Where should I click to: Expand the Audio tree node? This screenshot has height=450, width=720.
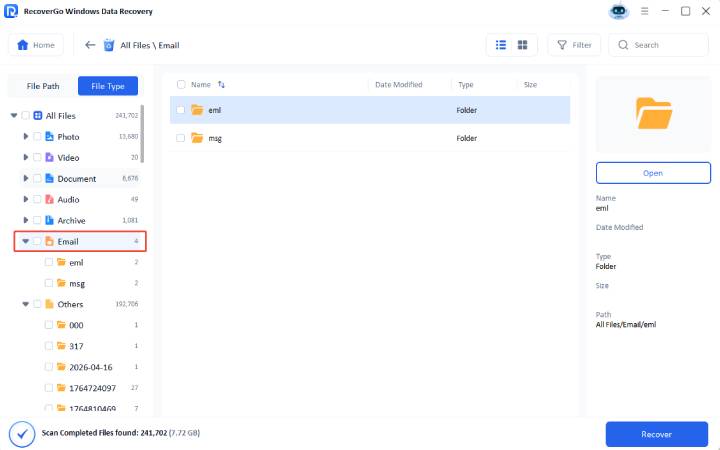pos(26,199)
